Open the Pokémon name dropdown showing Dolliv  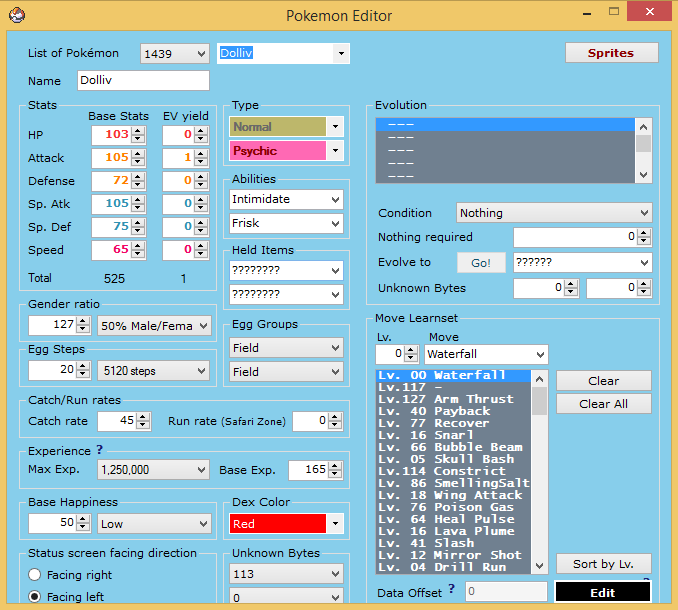pos(342,53)
